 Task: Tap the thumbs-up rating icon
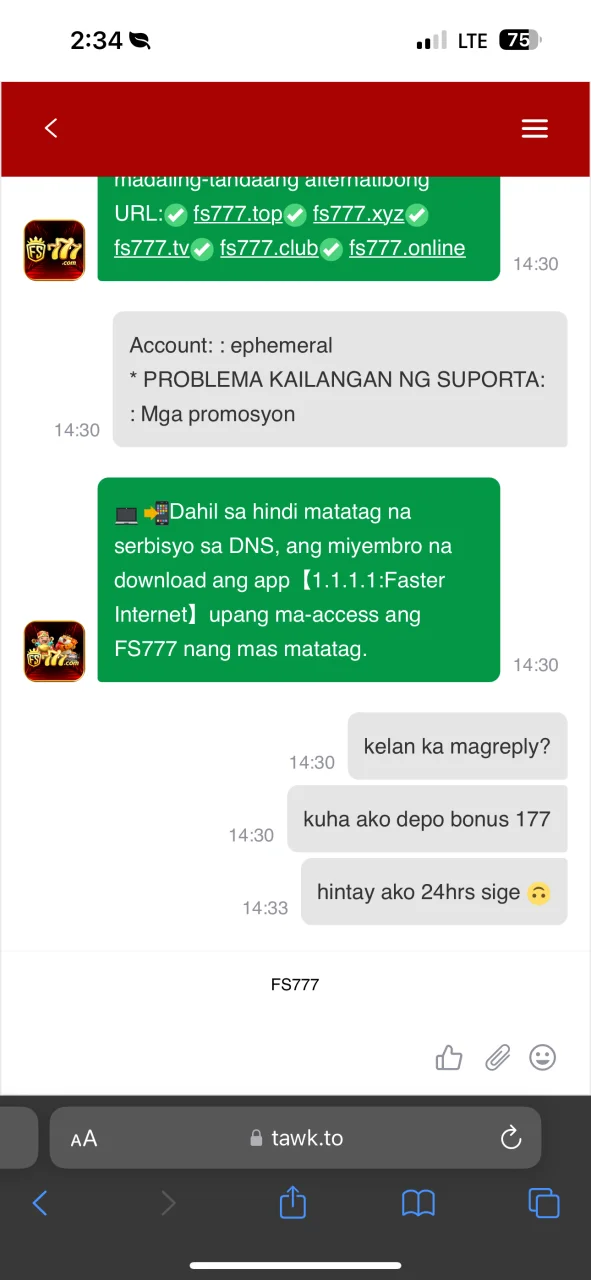pos(449,1057)
